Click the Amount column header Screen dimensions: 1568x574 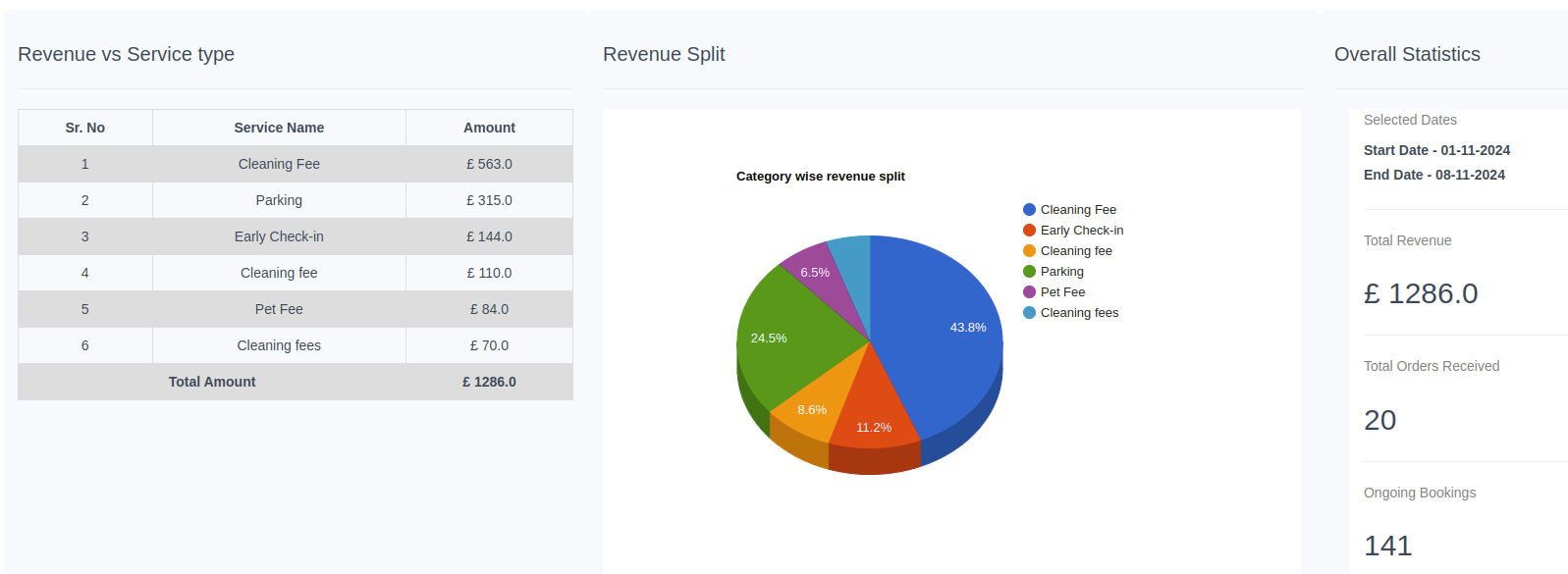click(x=489, y=128)
